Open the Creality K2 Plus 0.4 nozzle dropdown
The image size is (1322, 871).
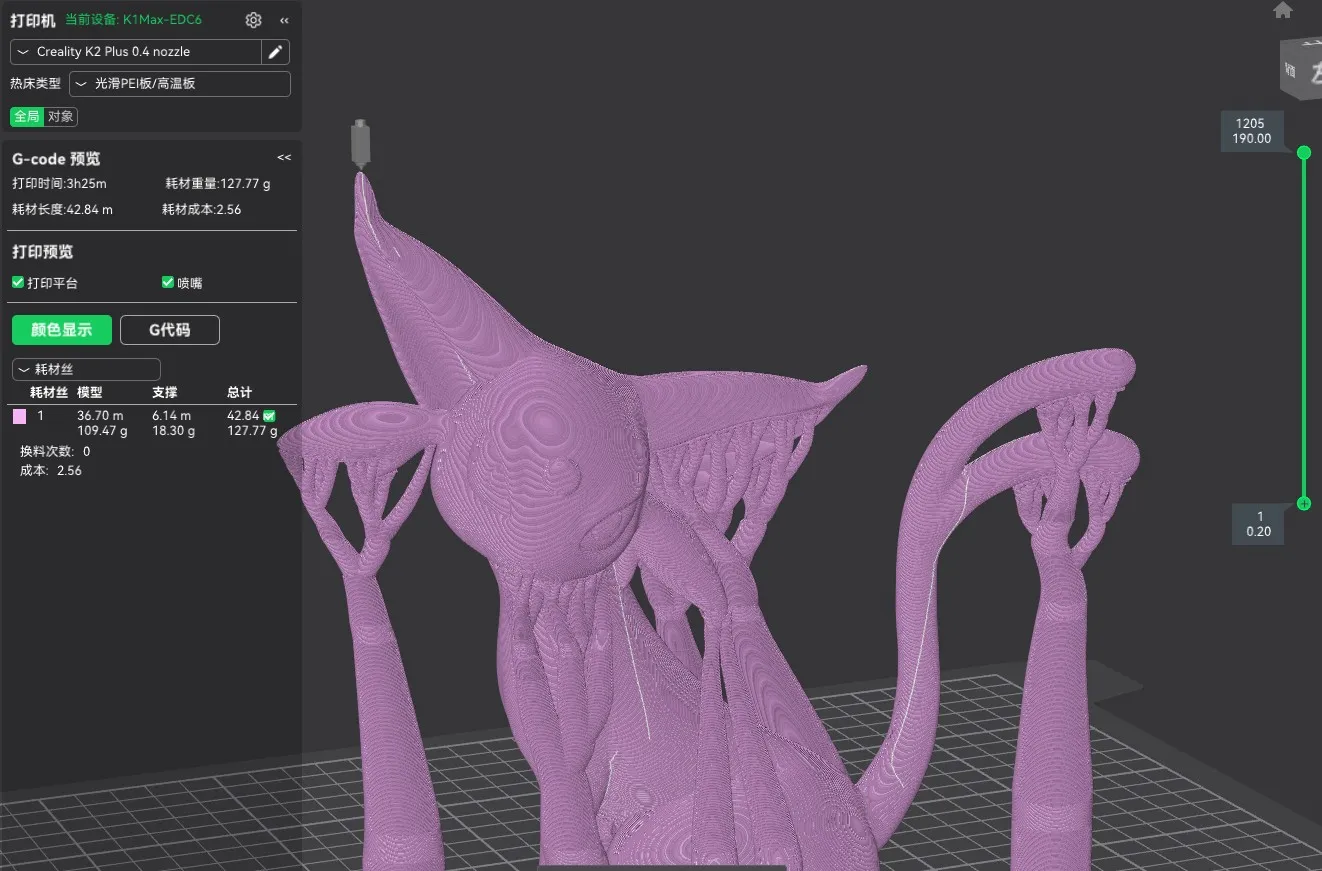click(136, 52)
